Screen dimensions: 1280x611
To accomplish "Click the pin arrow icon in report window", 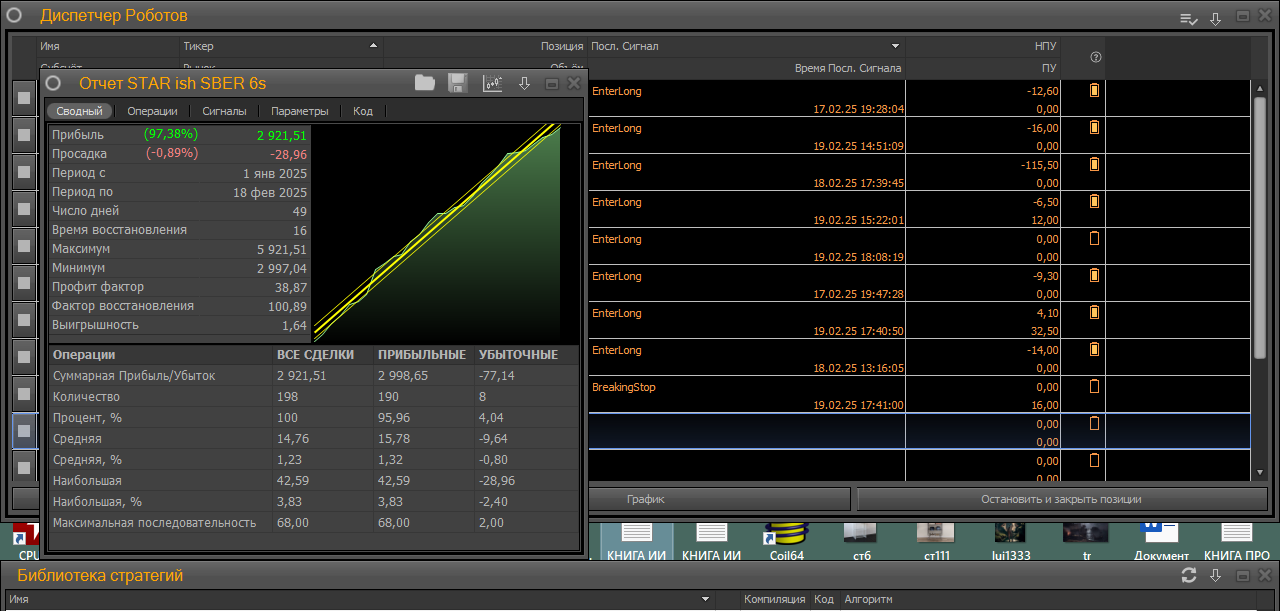I will coord(524,84).
